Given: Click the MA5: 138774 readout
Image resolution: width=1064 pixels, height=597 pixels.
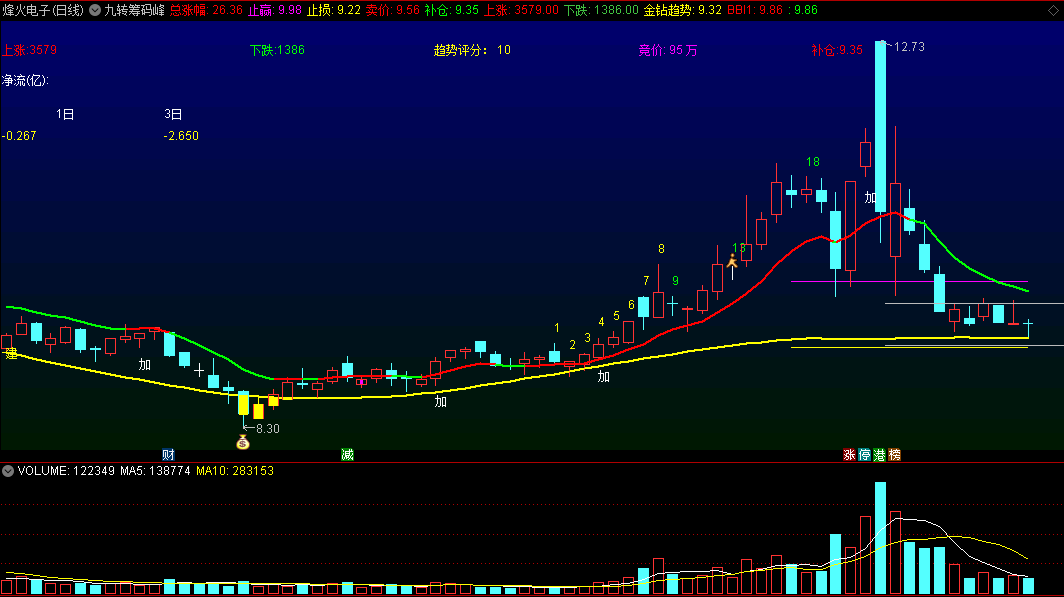Looking at the screenshot, I should 155,471.
